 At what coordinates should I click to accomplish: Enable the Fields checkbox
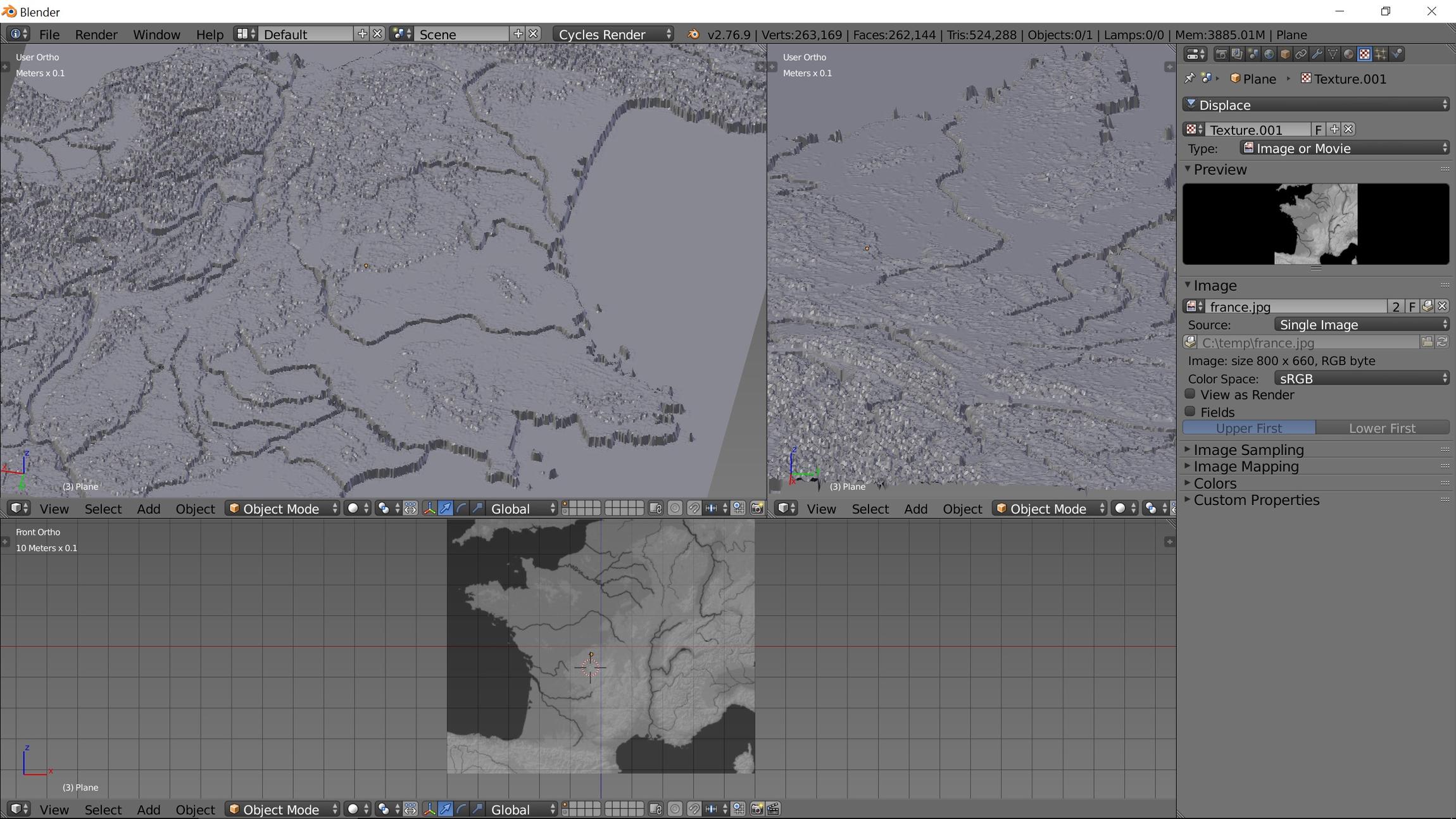pos(1190,411)
